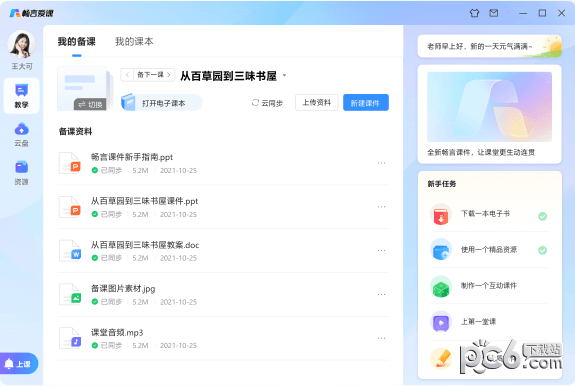Open file 畅言课件新手指南.ppt
Image resolution: width=575 pixels, height=386 pixels.
click(x=132, y=157)
